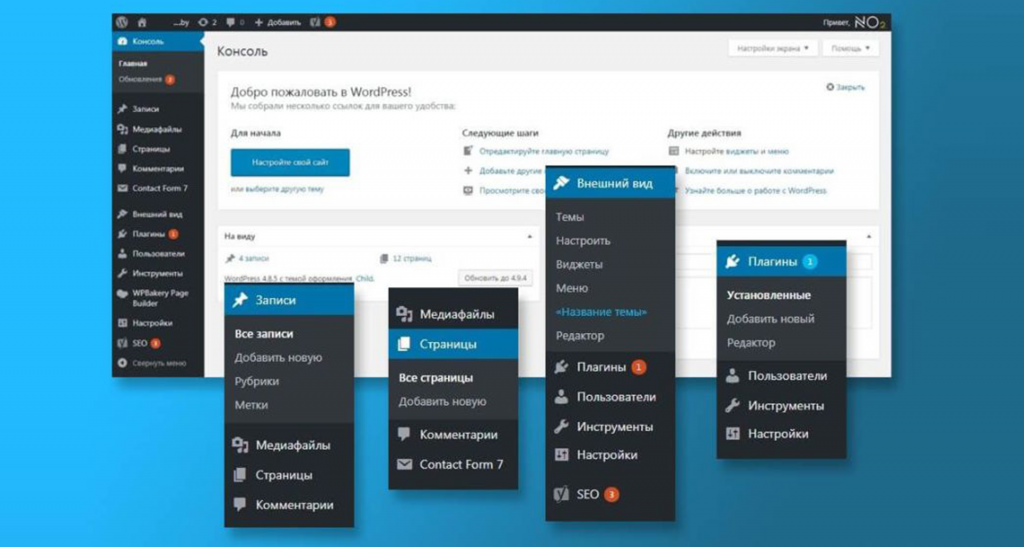Open the Настройки экрана dropdown
Image resolution: width=1024 pixels, height=547 pixels.
773,48
